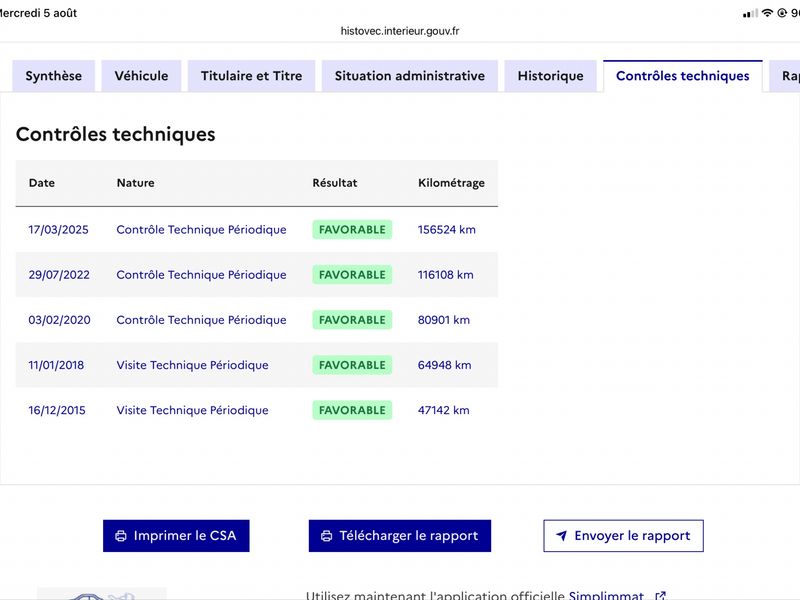Viewport: 800px width, 600px height.
Task: Click the Imprimer le CSA button
Action: [176, 536]
